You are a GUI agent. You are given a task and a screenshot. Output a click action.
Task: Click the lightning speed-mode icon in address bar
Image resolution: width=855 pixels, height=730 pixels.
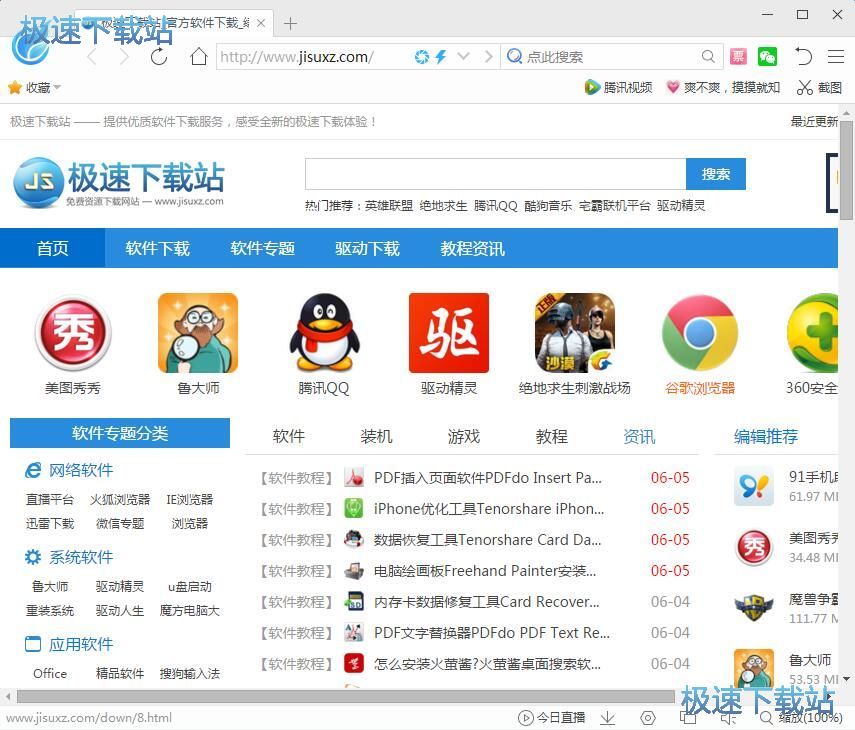tap(441, 57)
